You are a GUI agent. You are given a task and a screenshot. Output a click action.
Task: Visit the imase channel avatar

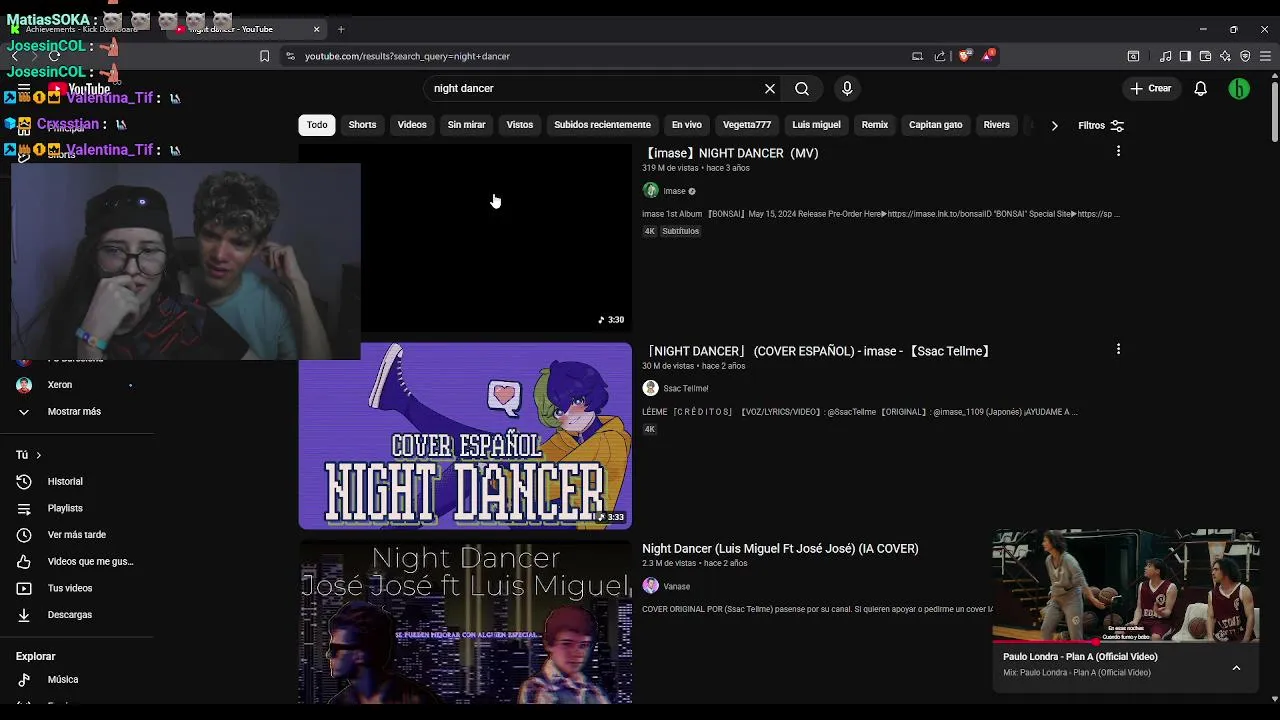650,191
